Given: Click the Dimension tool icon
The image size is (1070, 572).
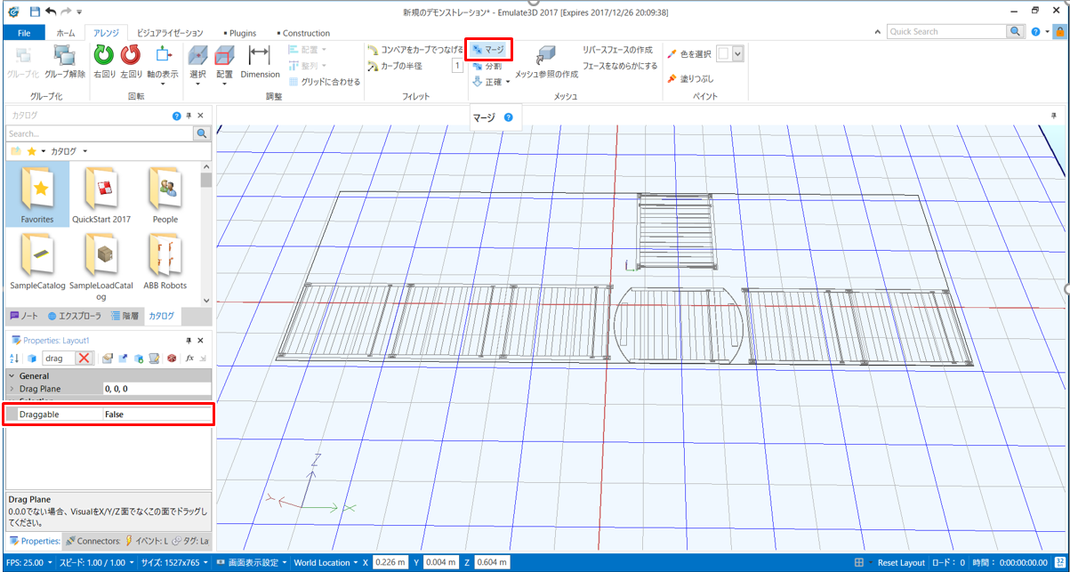Looking at the screenshot, I should point(259,56).
